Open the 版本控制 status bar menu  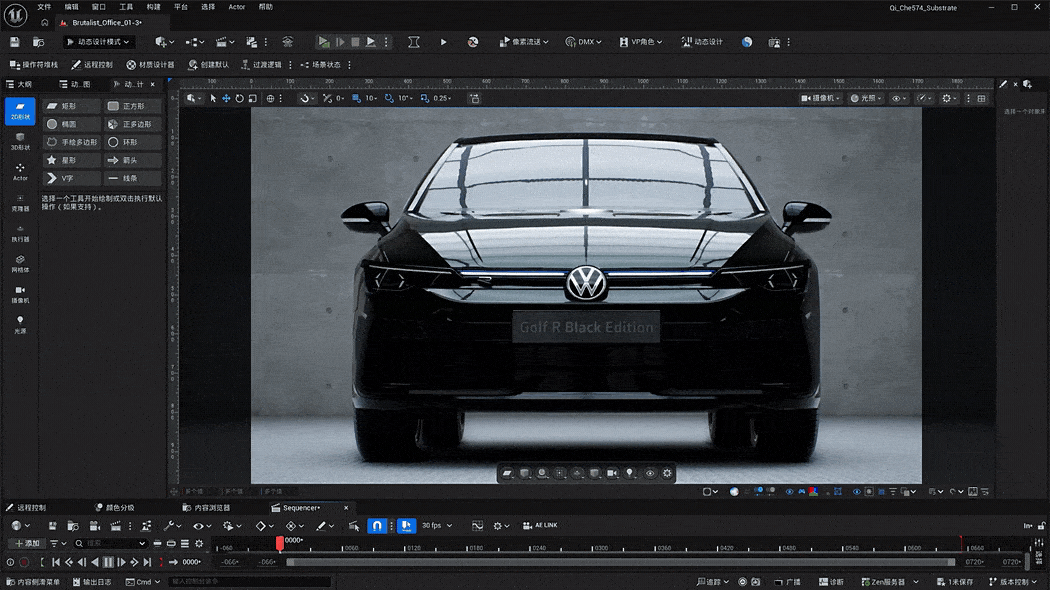tap(1012, 582)
